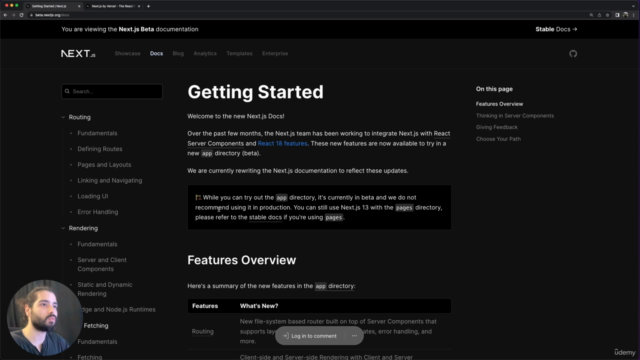640x360 pixels.
Task: Click the browser forward arrow
Action: pos(13,15)
